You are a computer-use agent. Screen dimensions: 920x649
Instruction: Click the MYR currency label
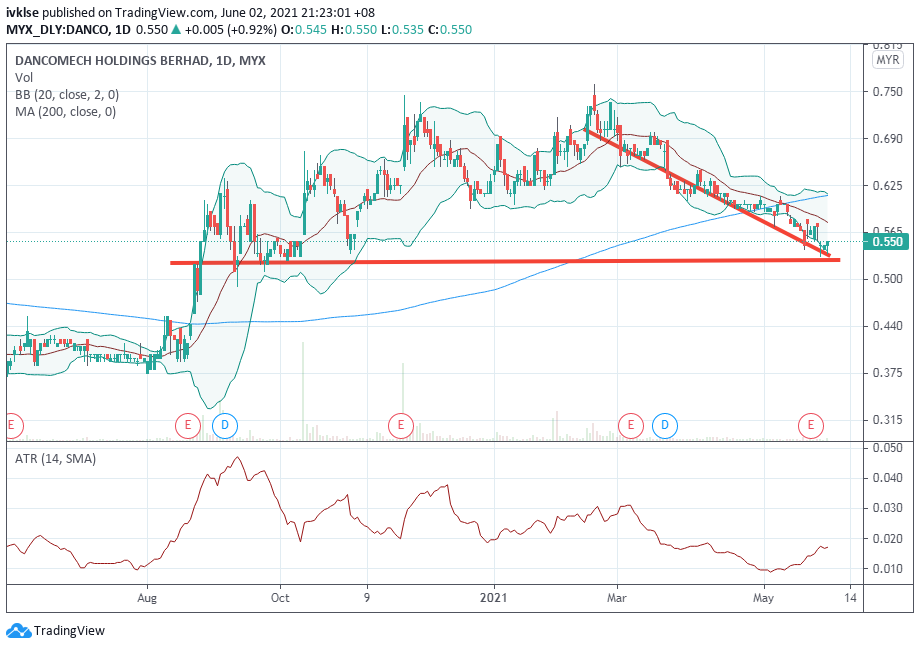[x=887, y=60]
